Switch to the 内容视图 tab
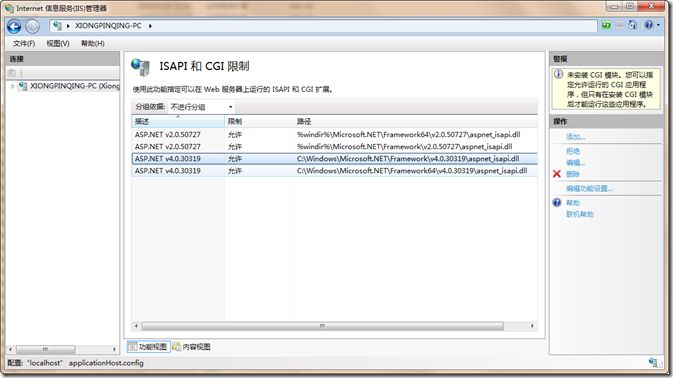 click(191, 347)
